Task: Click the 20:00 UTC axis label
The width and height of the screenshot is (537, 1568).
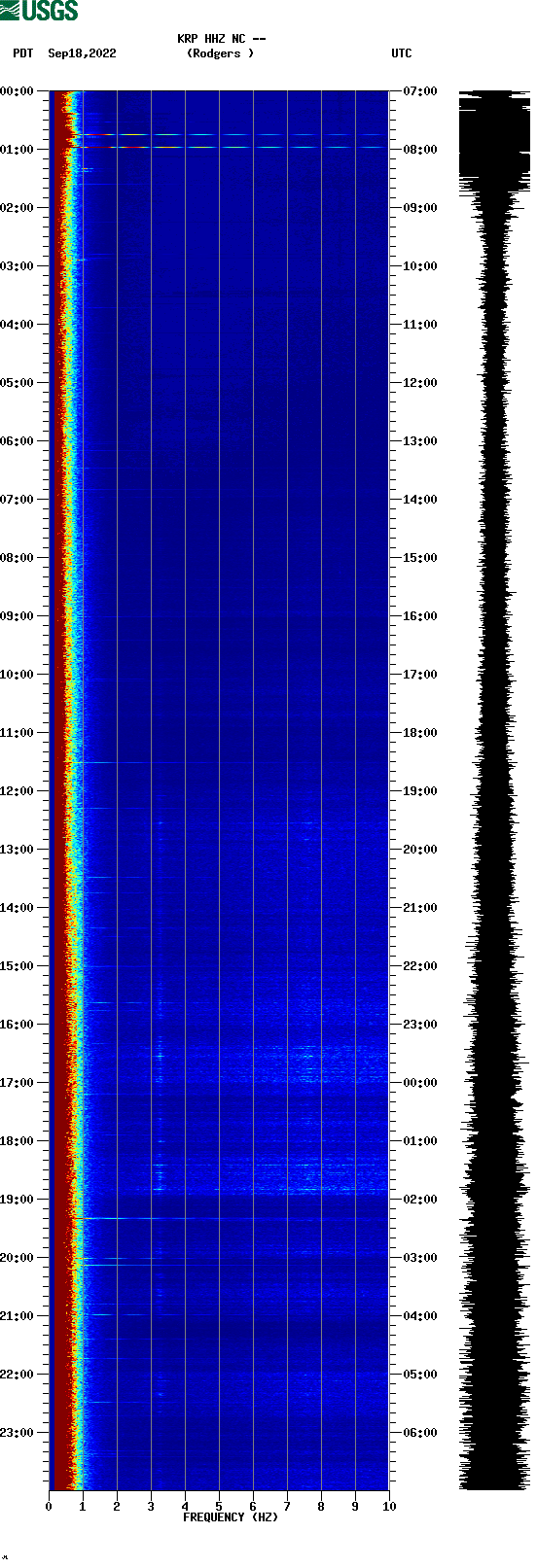Action: pyautogui.click(x=420, y=850)
